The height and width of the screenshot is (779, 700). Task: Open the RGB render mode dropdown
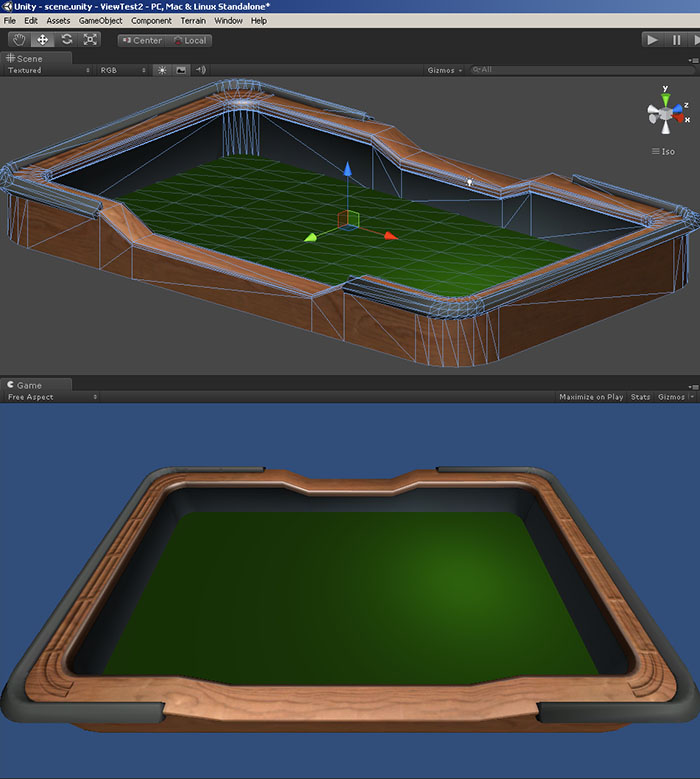pos(123,70)
